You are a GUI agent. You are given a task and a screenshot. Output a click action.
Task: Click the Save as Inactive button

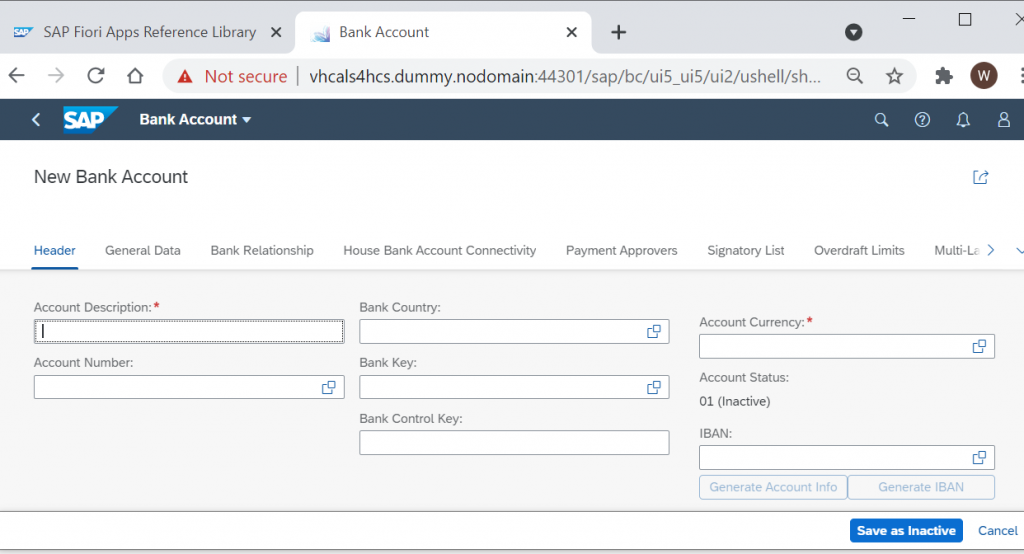906,530
